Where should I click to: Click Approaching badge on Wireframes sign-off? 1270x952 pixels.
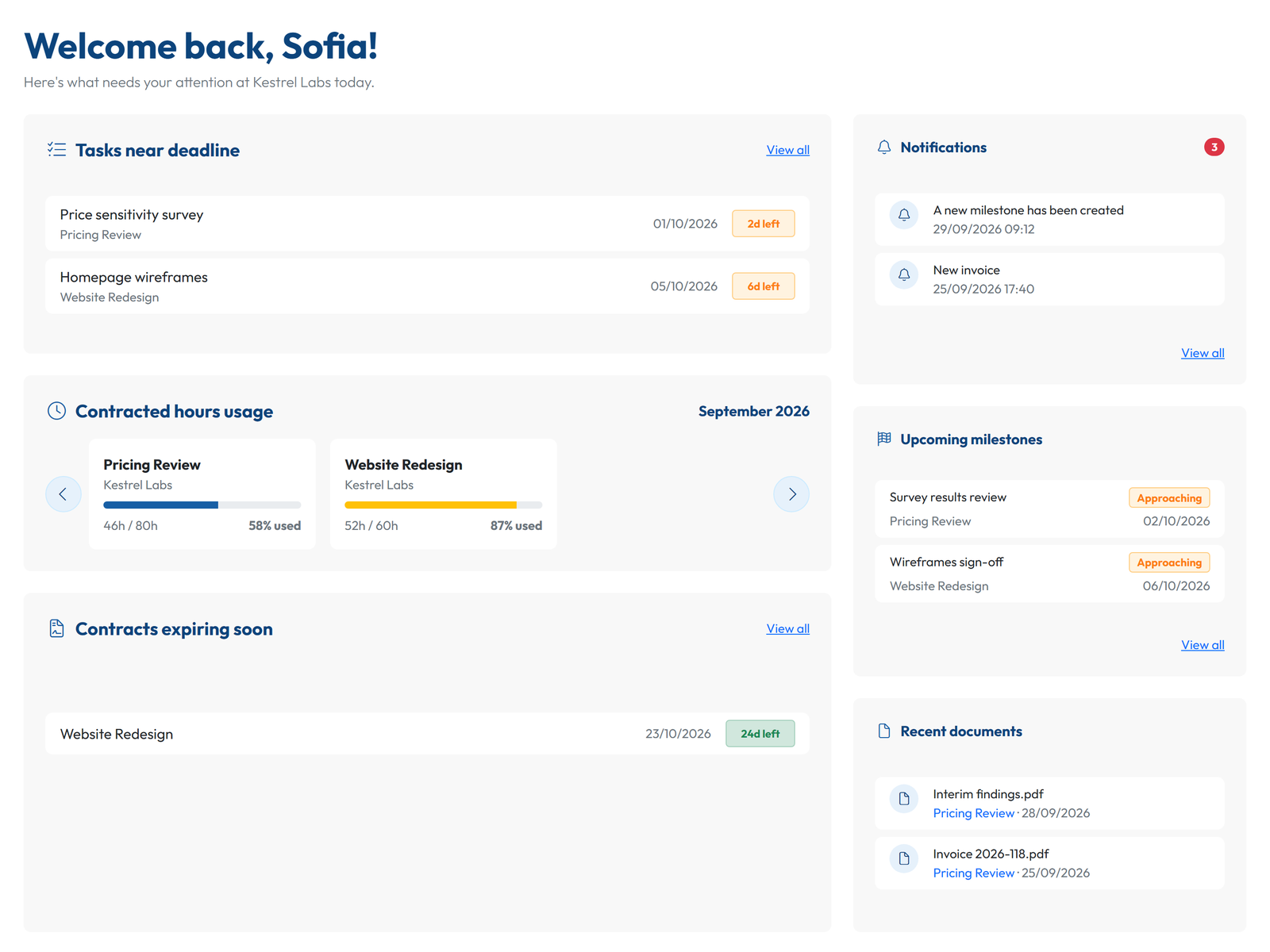[1169, 562]
